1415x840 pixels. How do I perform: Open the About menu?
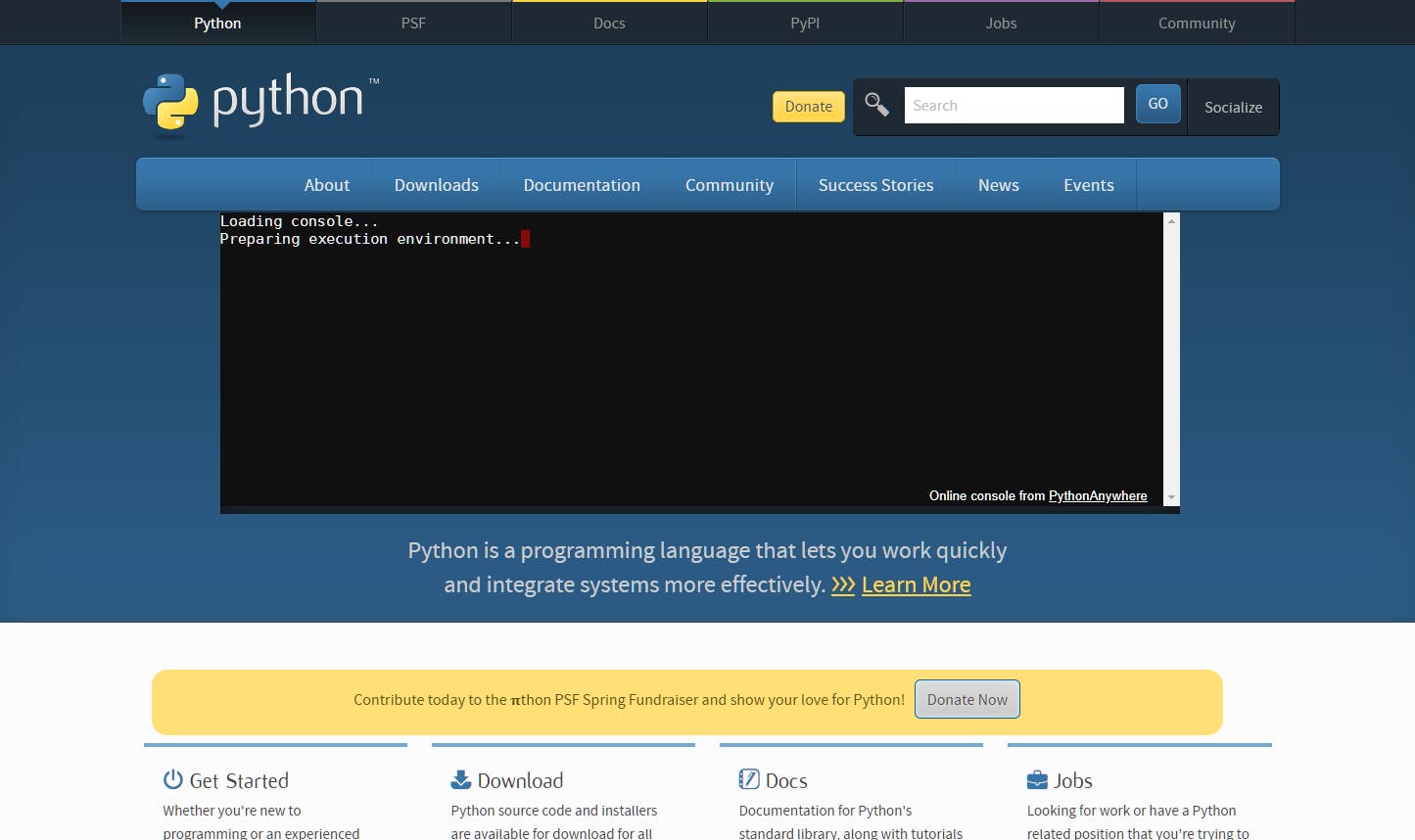326,185
